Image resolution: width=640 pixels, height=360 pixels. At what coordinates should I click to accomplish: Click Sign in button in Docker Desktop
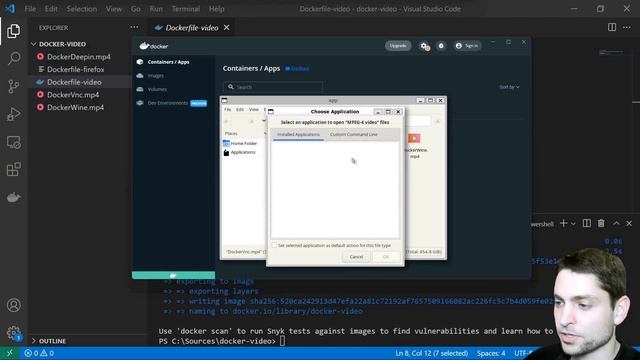point(467,46)
